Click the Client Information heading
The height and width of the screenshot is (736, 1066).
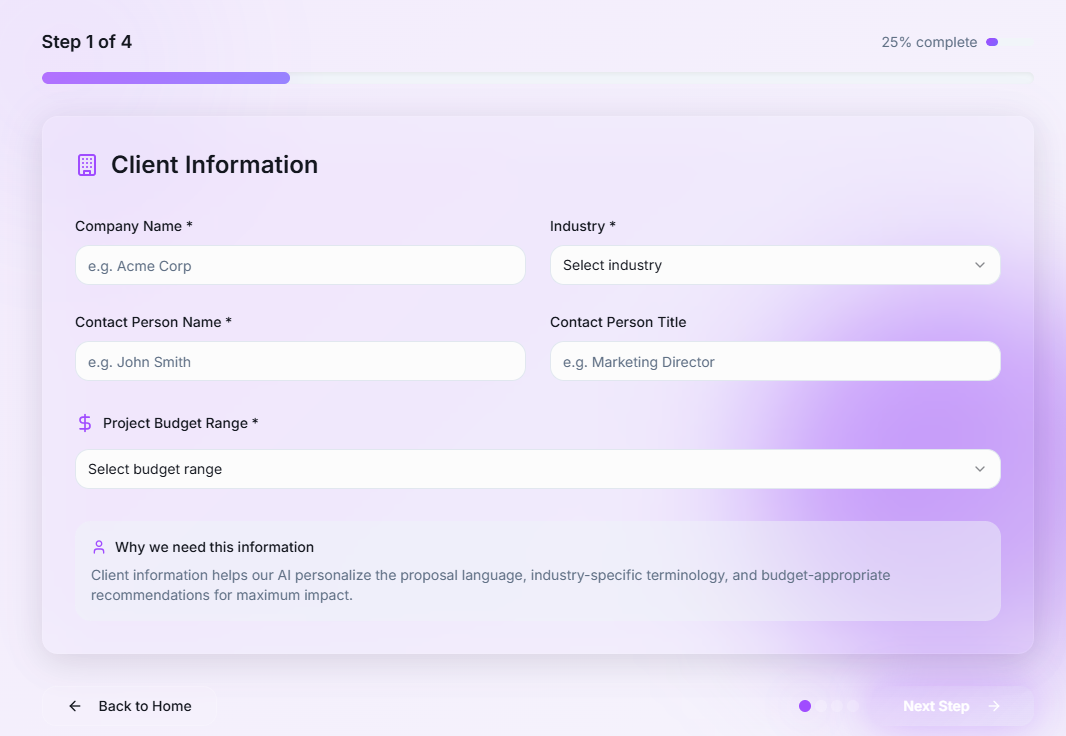[214, 165]
